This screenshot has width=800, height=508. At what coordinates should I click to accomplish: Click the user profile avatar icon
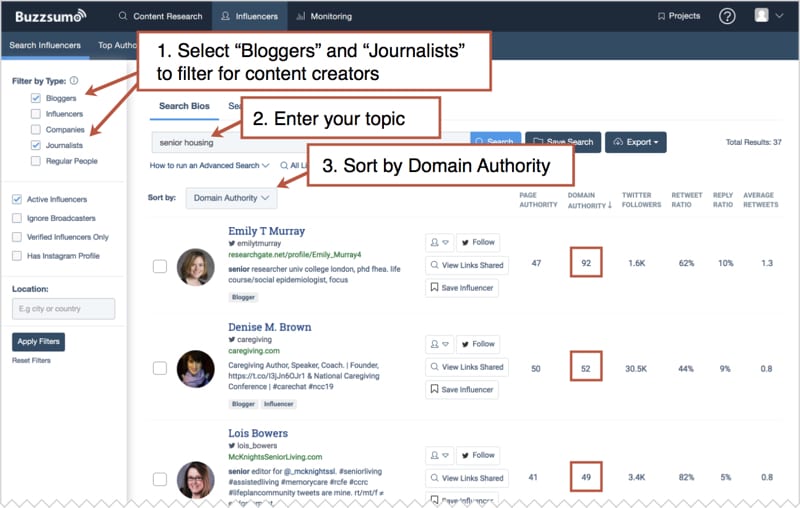point(761,15)
